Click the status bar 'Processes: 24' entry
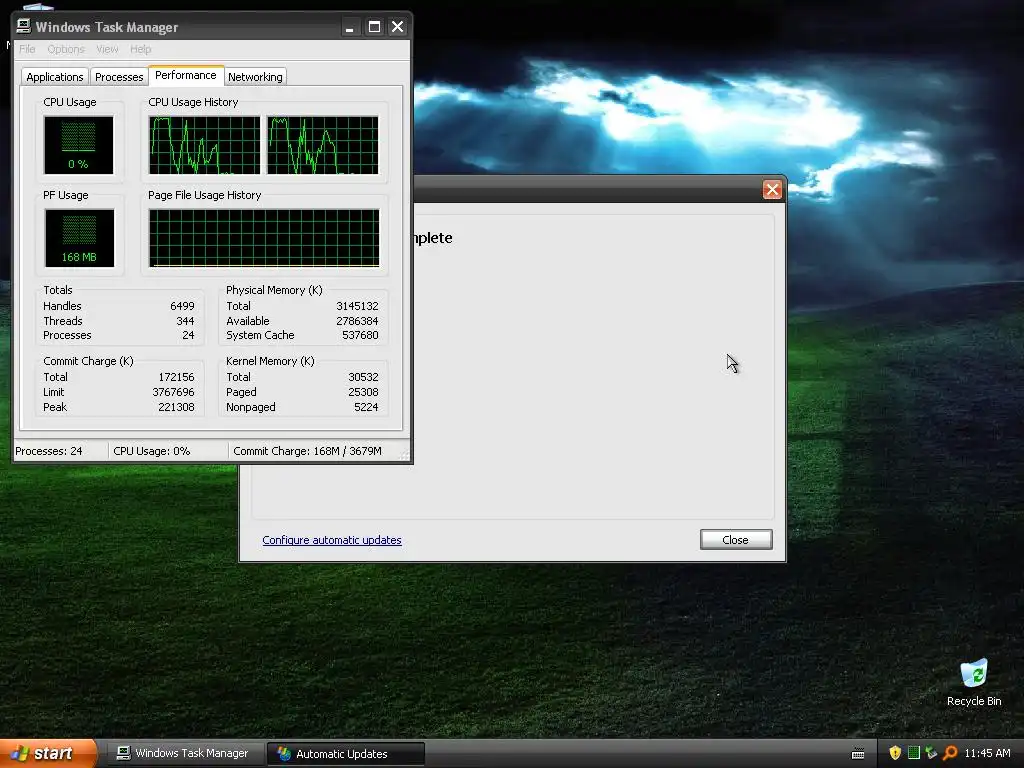Image resolution: width=1024 pixels, height=768 pixels. coord(49,451)
